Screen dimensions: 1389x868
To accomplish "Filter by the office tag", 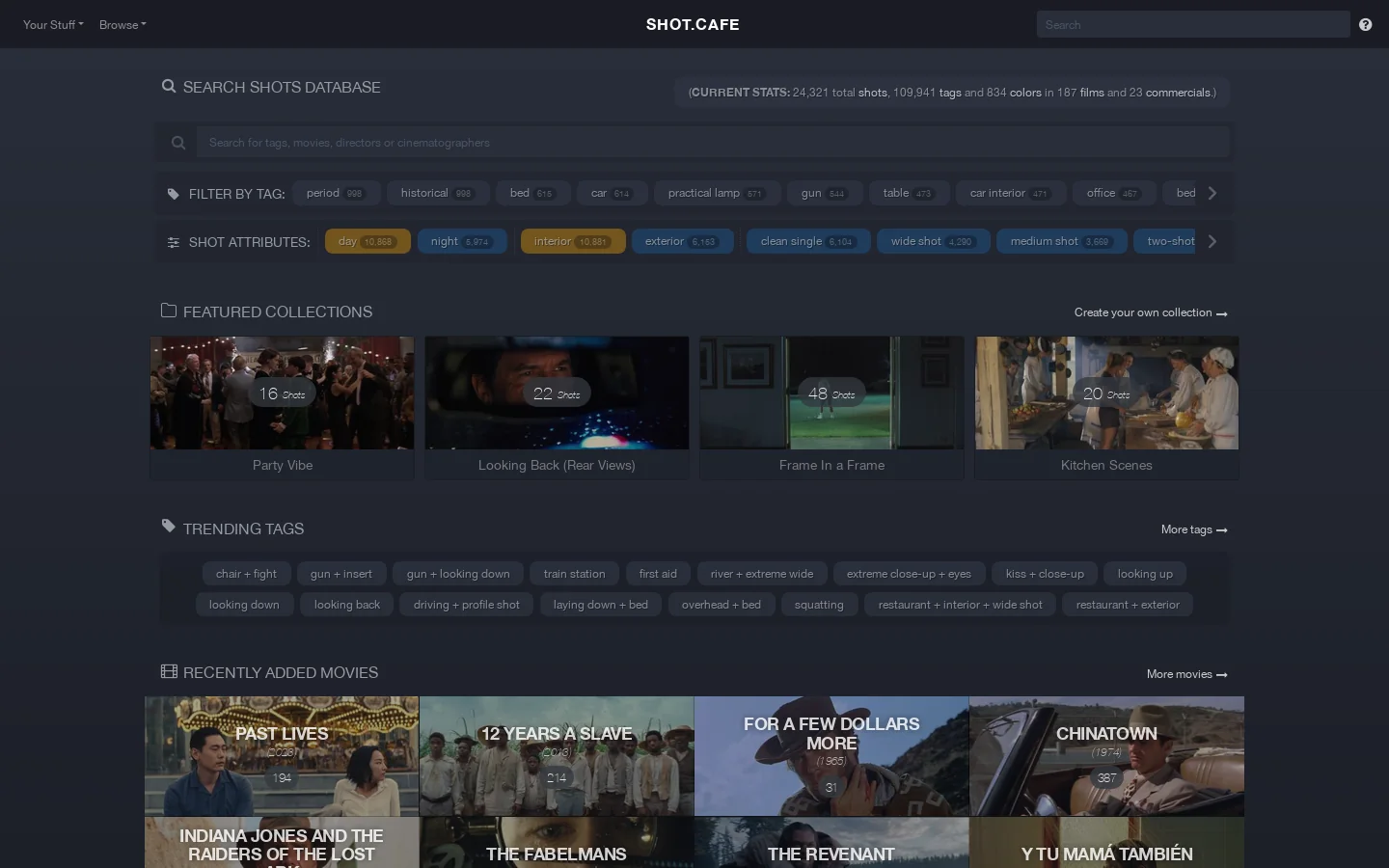I will tap(1113, 193).
